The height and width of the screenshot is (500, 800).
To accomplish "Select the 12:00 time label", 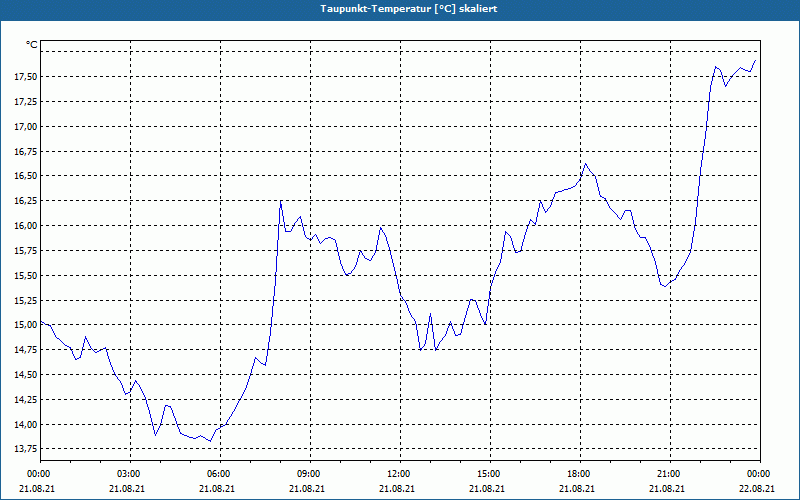I will [x=398, y=474].
